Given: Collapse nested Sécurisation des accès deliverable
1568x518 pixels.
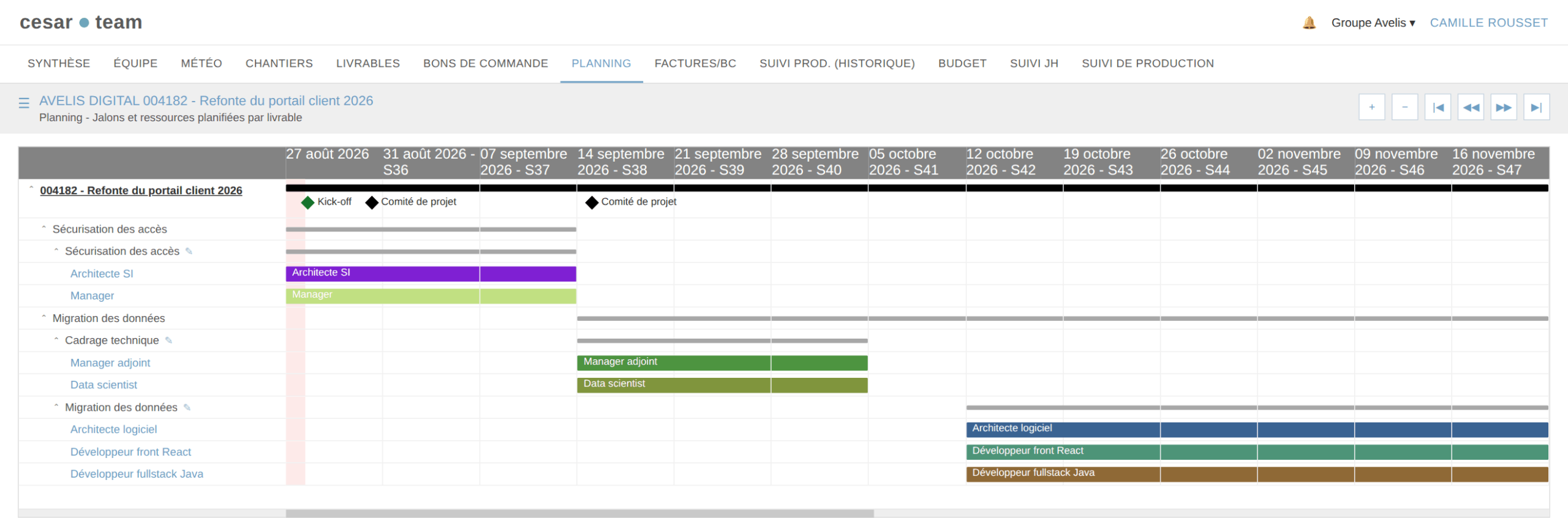Looking at the screenshot, I should [x=56, y=250].
